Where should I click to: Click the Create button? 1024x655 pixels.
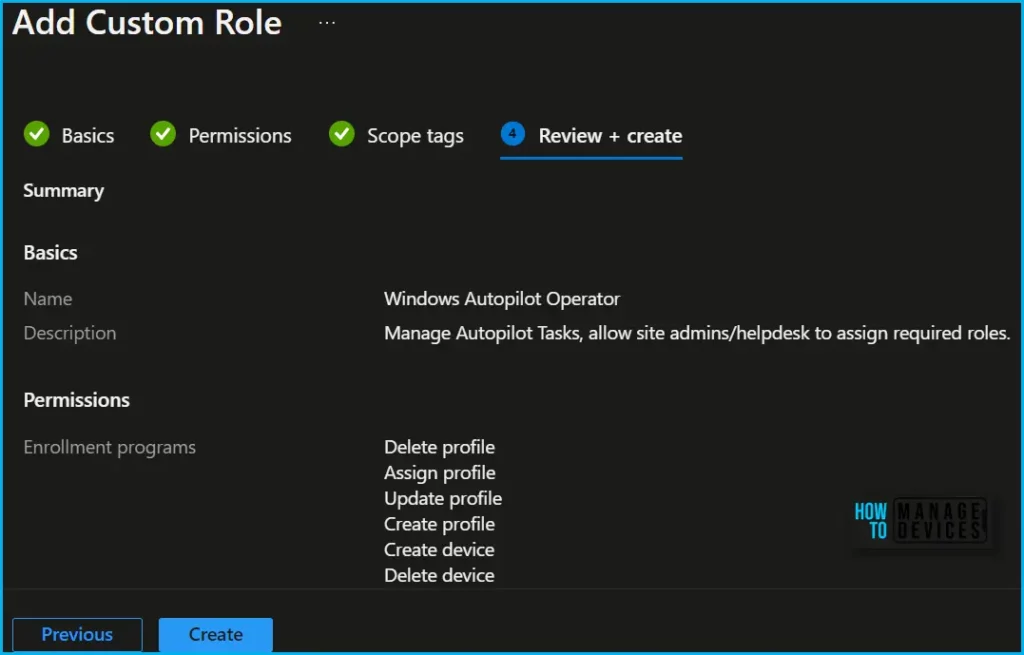pyautogui.click(x=216, y=634)
